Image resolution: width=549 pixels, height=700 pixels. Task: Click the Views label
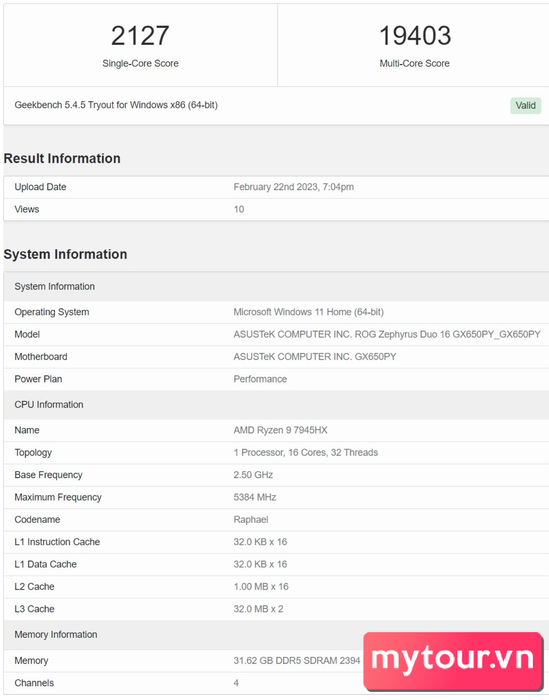pos(27,209)
